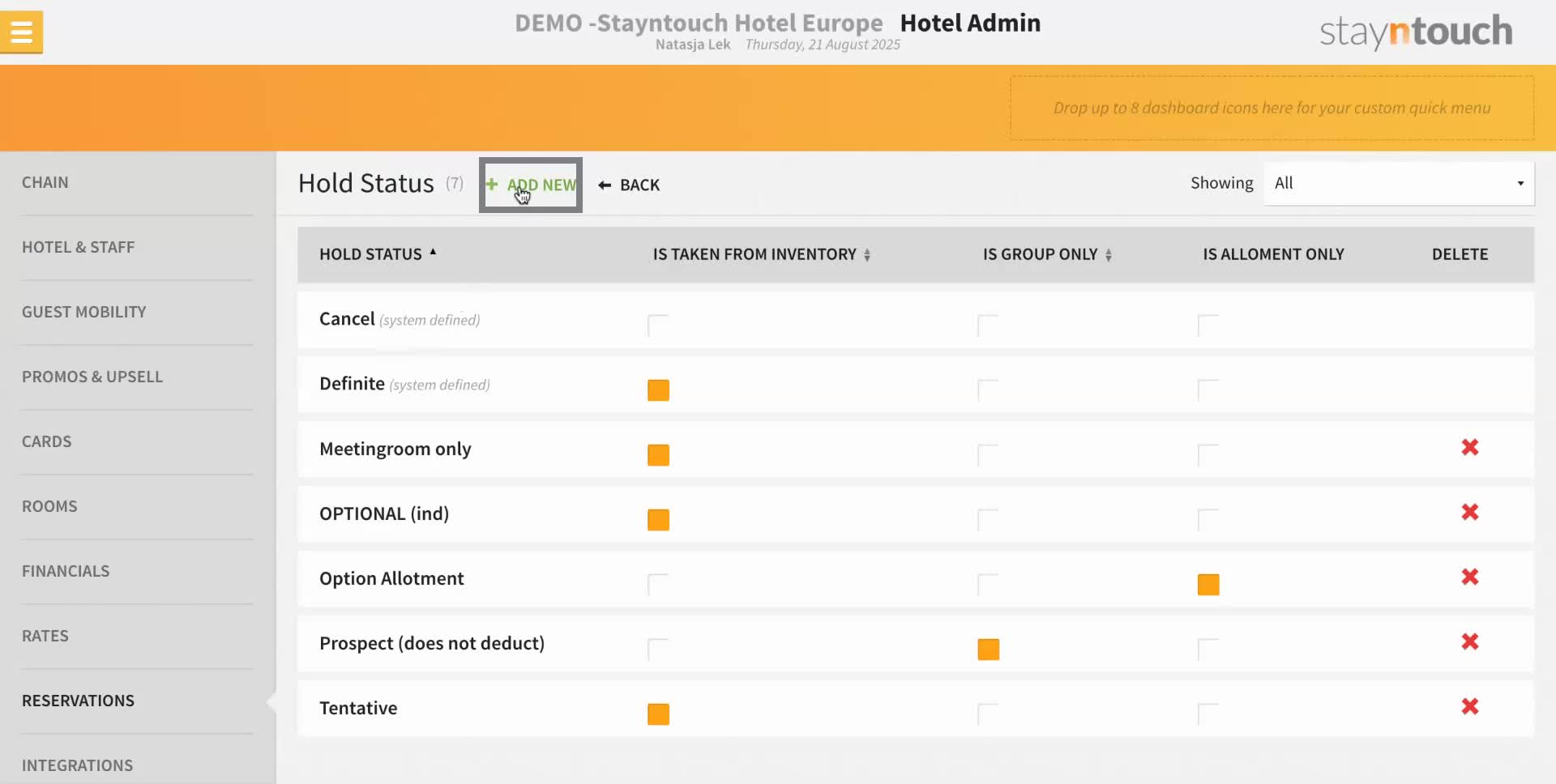Image resolution: width=1556 pixels, height=784 pixels.
Task: Sort ascending by Hold Status column arrow
Action: click(433, 252)
